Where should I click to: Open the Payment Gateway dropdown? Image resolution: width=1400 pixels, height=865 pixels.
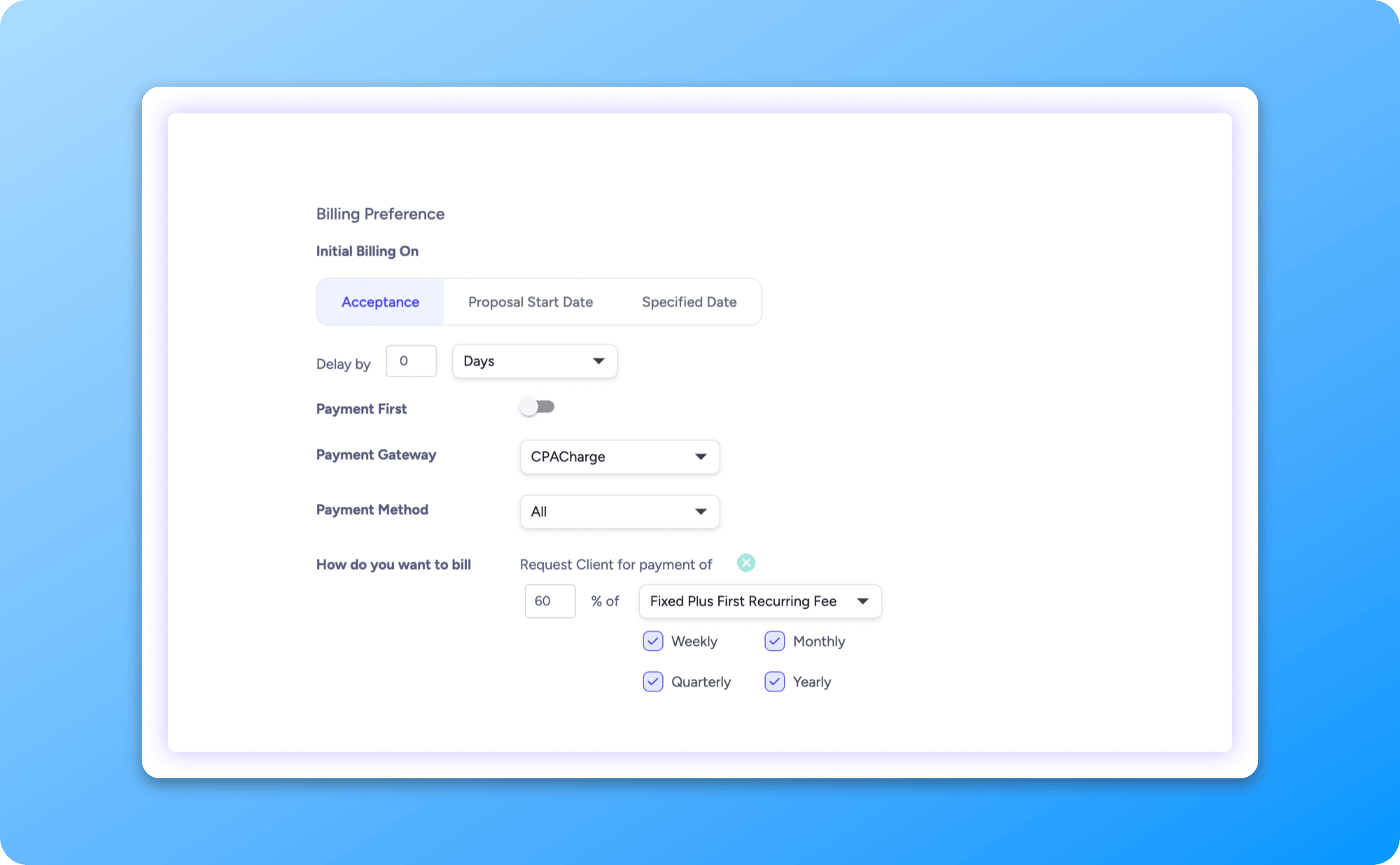(x=619, y=456)
